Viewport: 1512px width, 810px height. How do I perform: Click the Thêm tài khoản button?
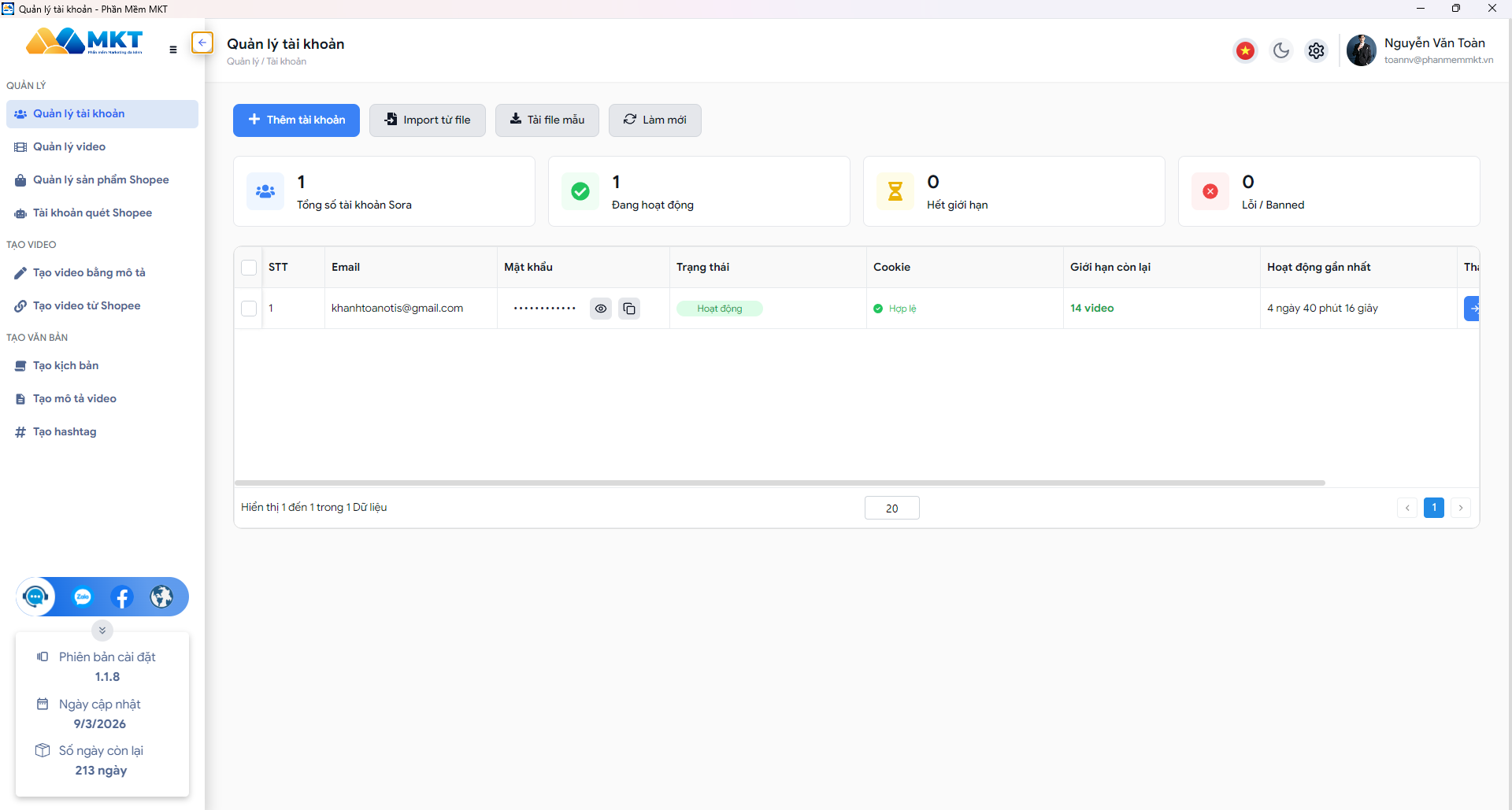(x=296, y=120)
